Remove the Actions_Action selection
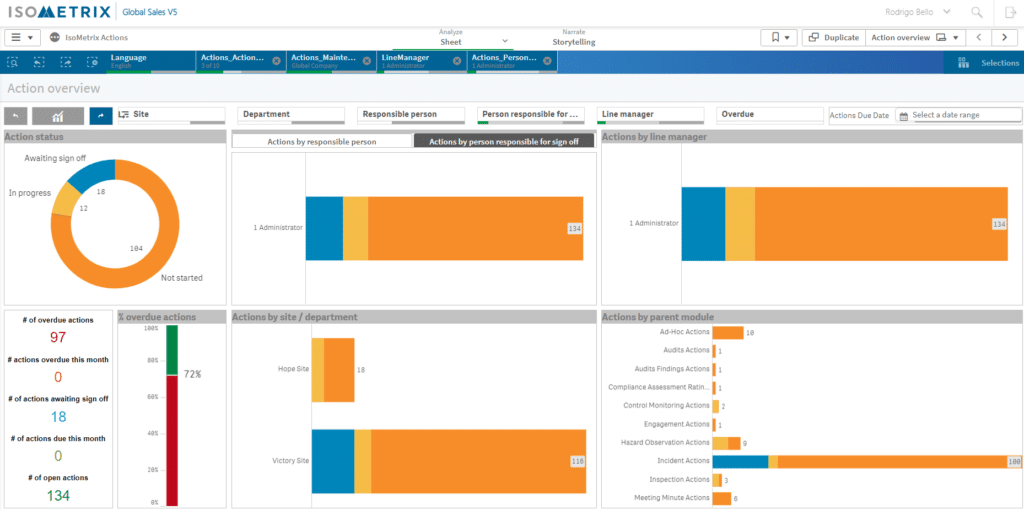 276,61
